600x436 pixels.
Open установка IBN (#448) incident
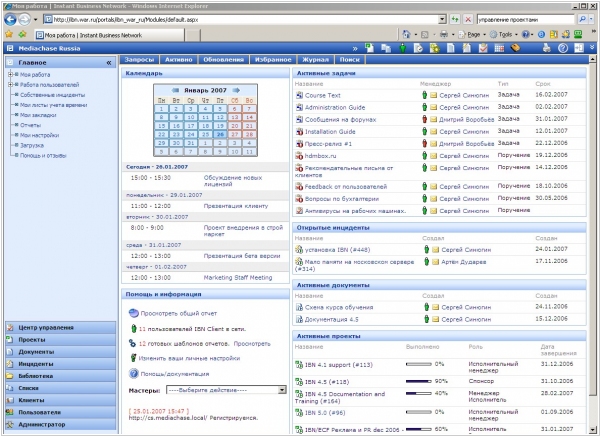[337, 250]
